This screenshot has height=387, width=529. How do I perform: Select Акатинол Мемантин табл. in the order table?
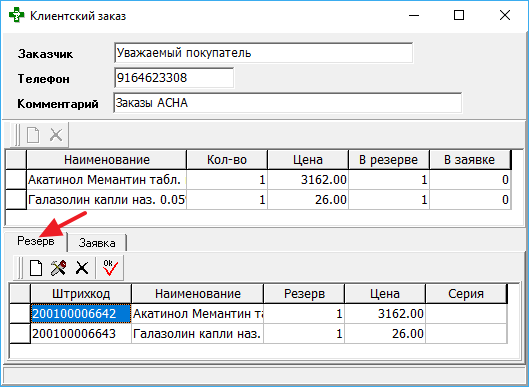[107, 179]
